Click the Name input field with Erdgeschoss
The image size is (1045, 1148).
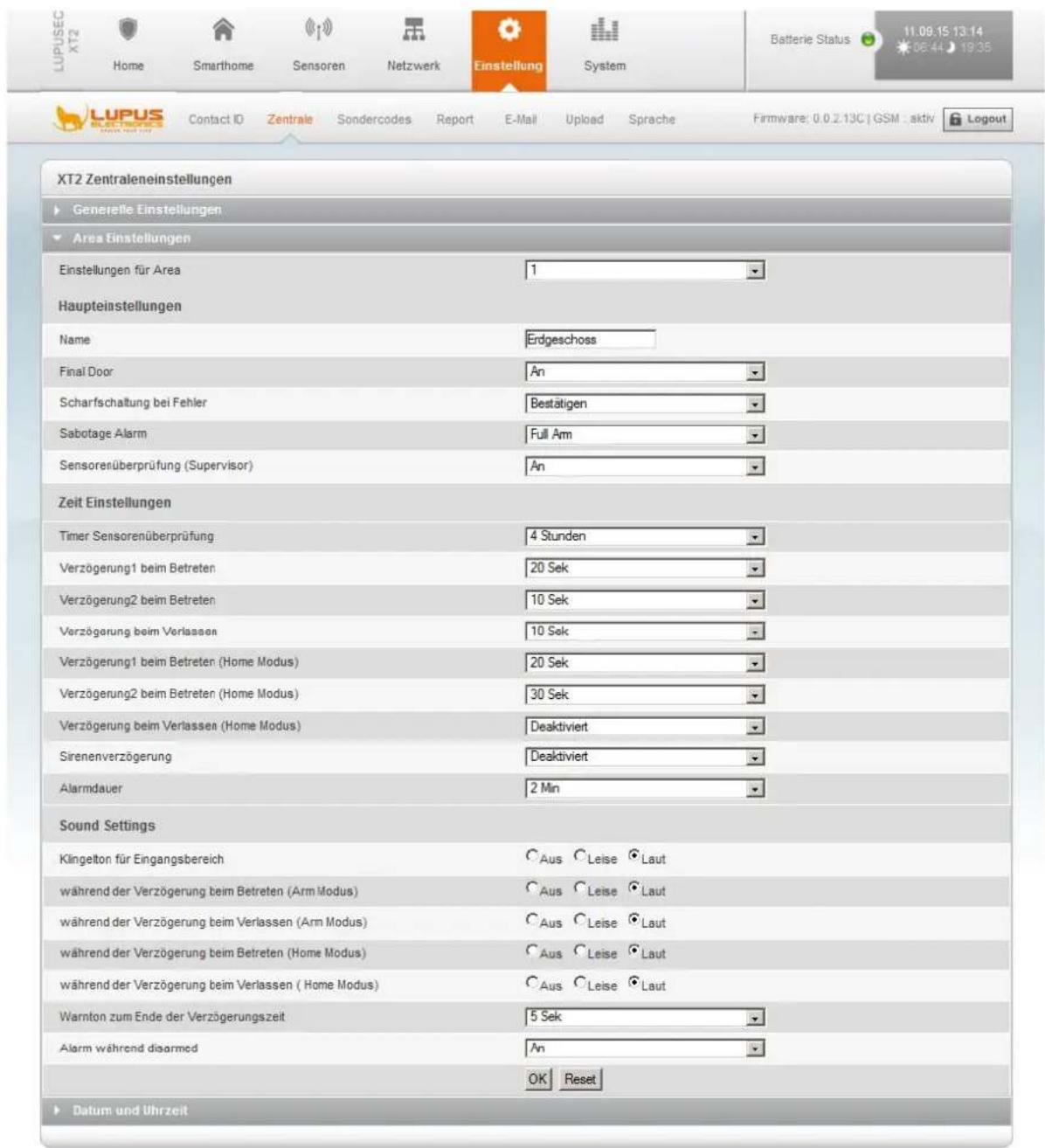tap(590, 340)
